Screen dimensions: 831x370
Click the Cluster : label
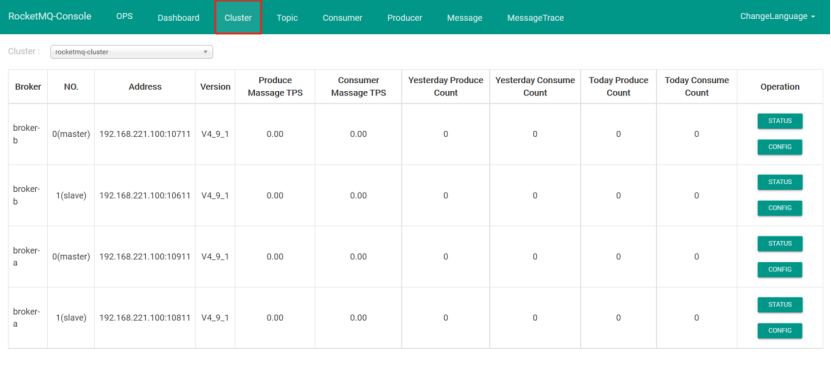pos(24,51)
